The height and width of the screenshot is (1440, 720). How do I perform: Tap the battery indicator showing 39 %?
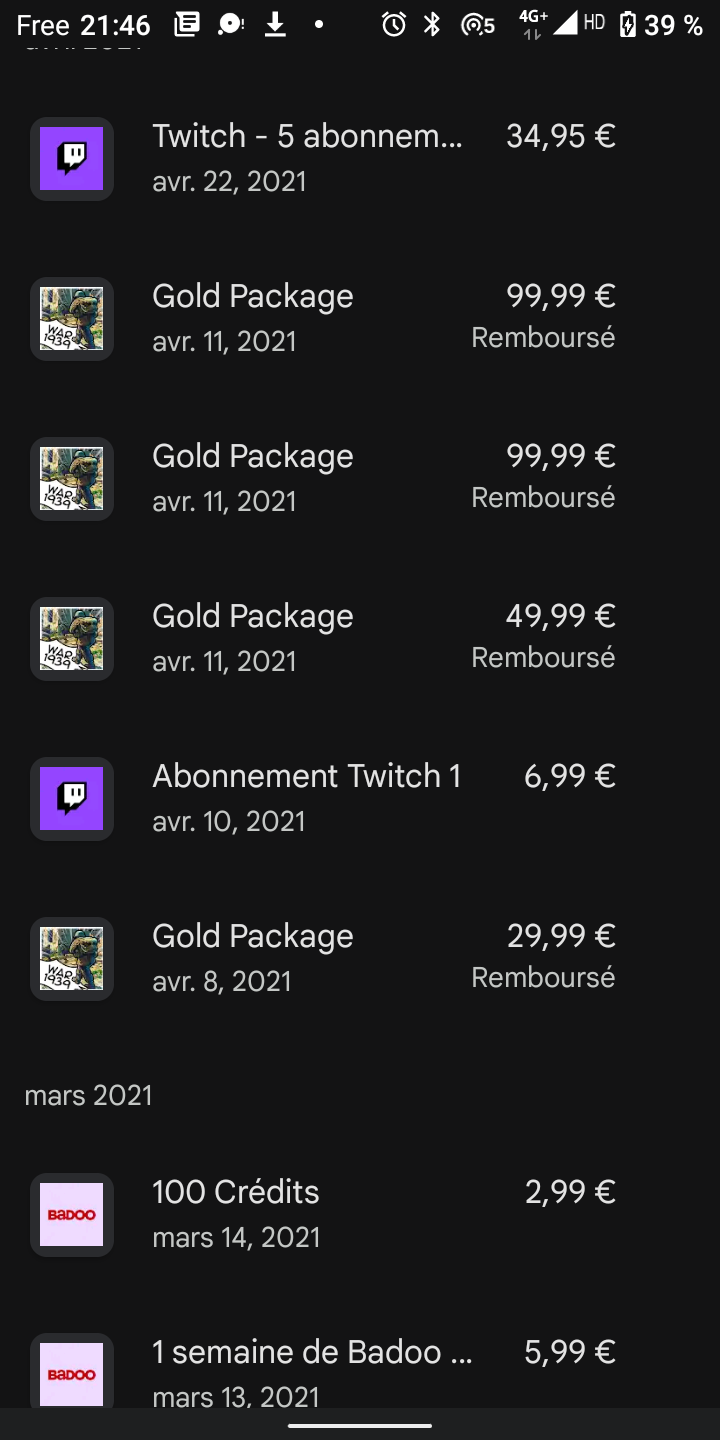[661, 25]
